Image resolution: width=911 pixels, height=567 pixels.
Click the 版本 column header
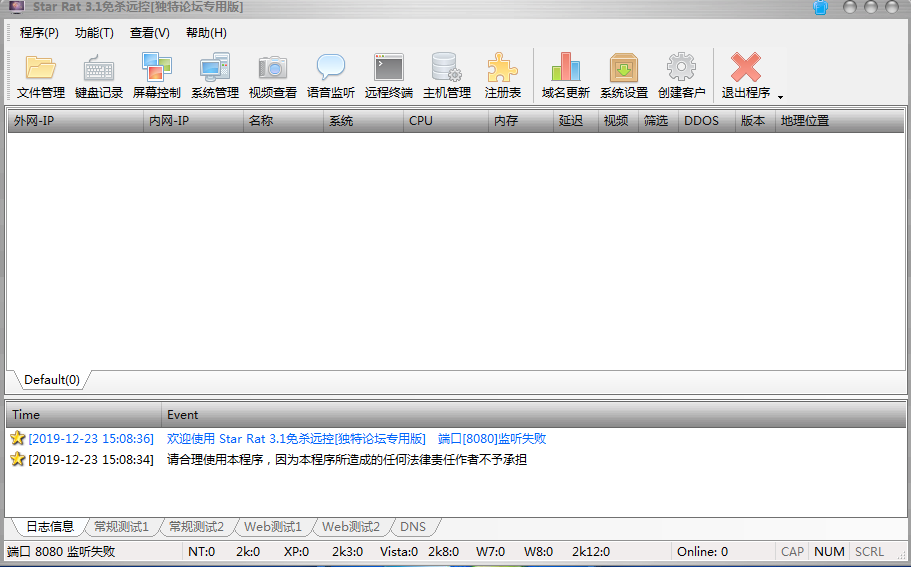pos(755,121)
